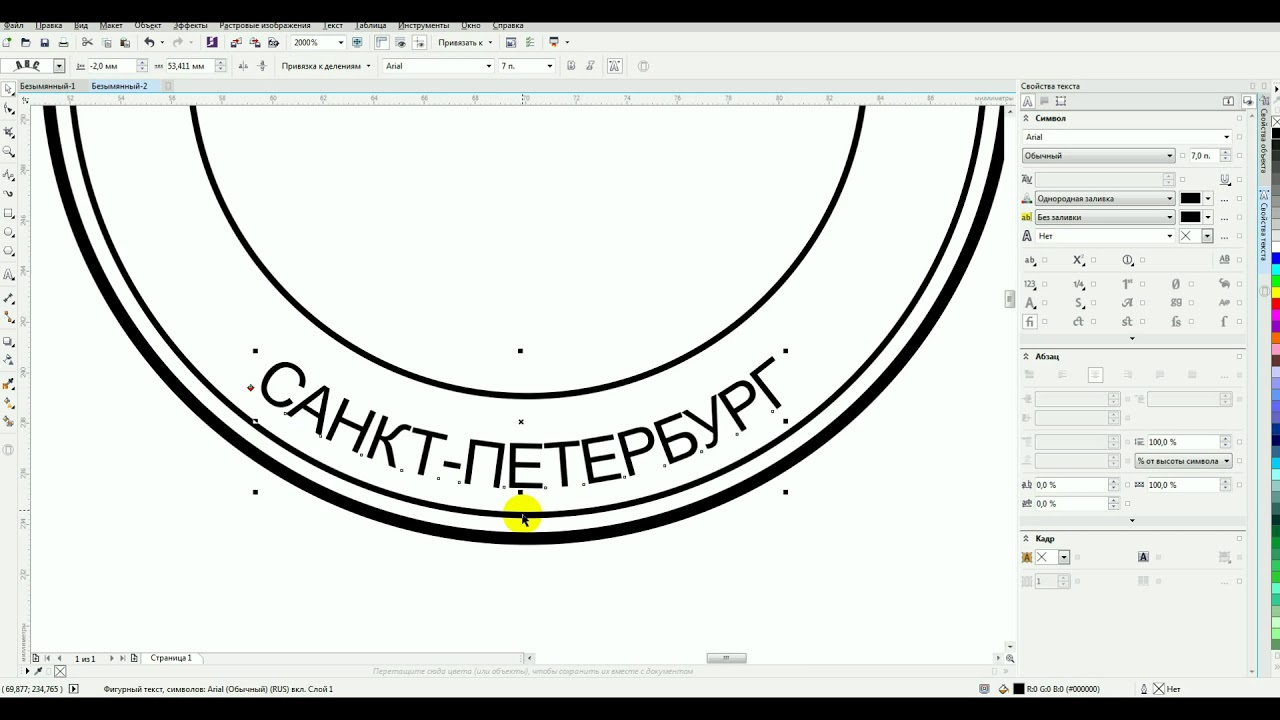The width and height of the screenshot is (1280, 720).
Task: Click the background fill black color swatch
Action: click(x=1190, y=217)
